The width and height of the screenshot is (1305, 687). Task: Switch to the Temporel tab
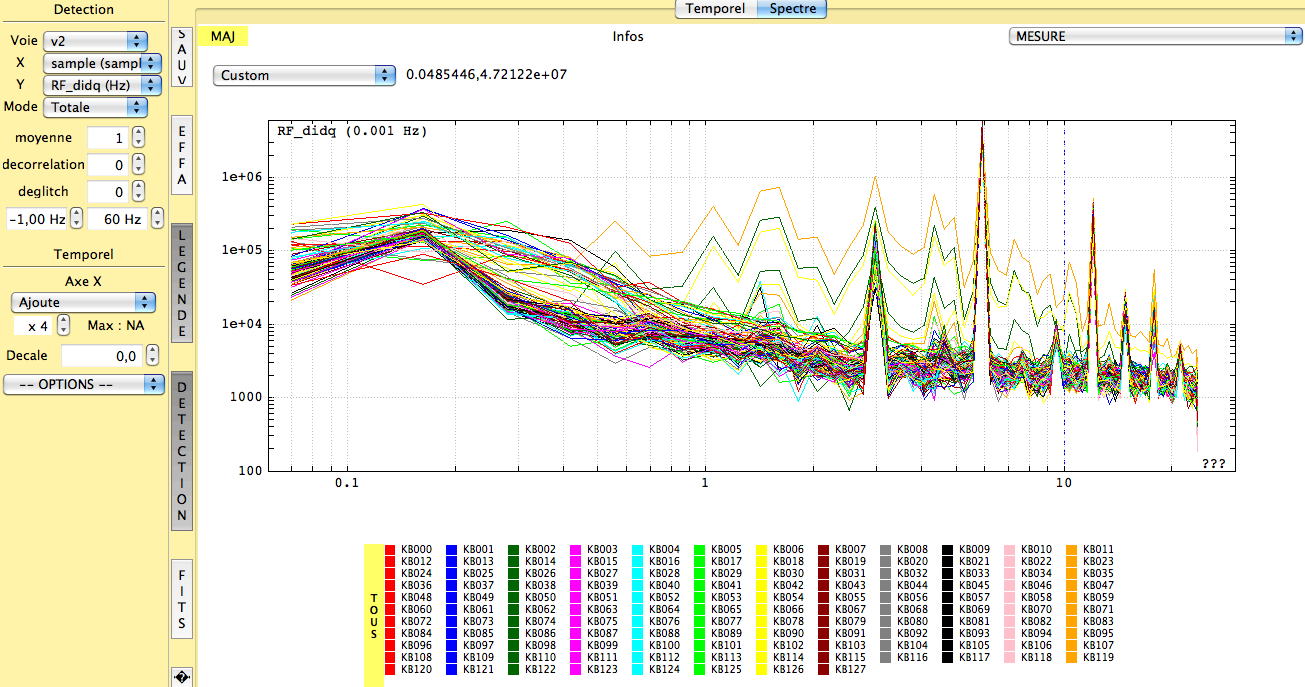point(715,9)
